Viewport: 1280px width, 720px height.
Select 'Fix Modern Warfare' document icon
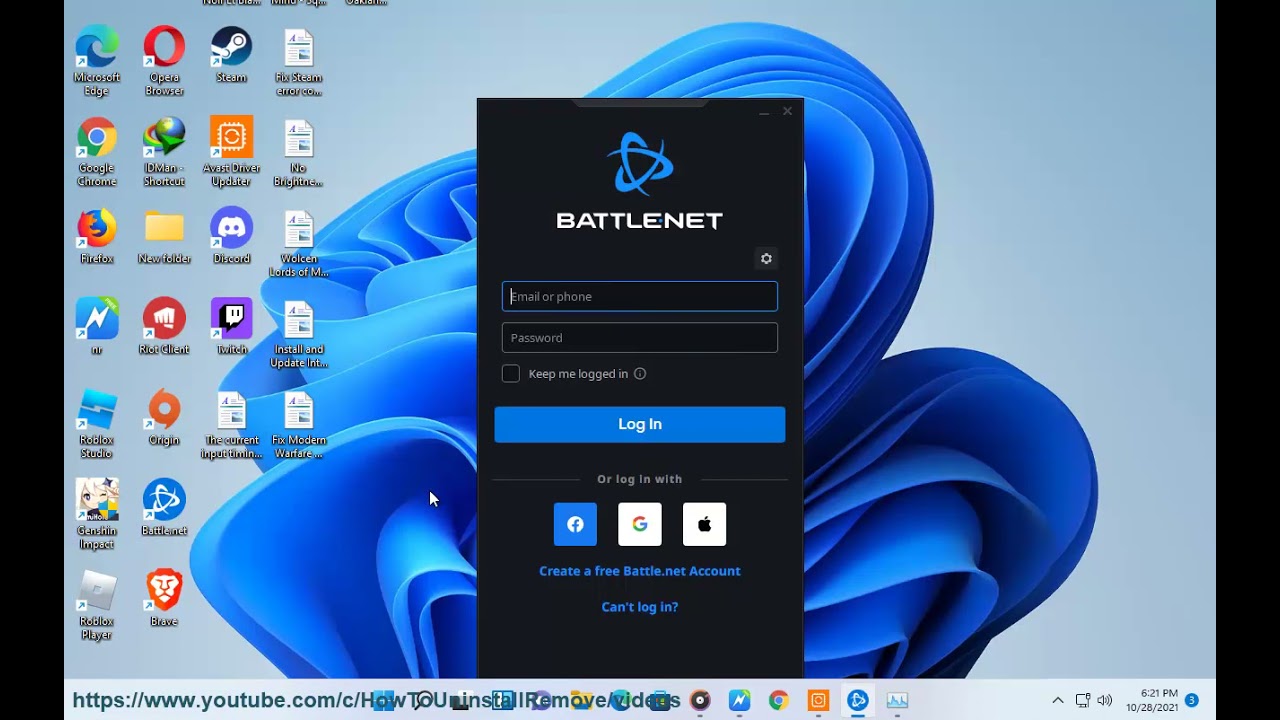pyautogui.click(x=298, y=425)
